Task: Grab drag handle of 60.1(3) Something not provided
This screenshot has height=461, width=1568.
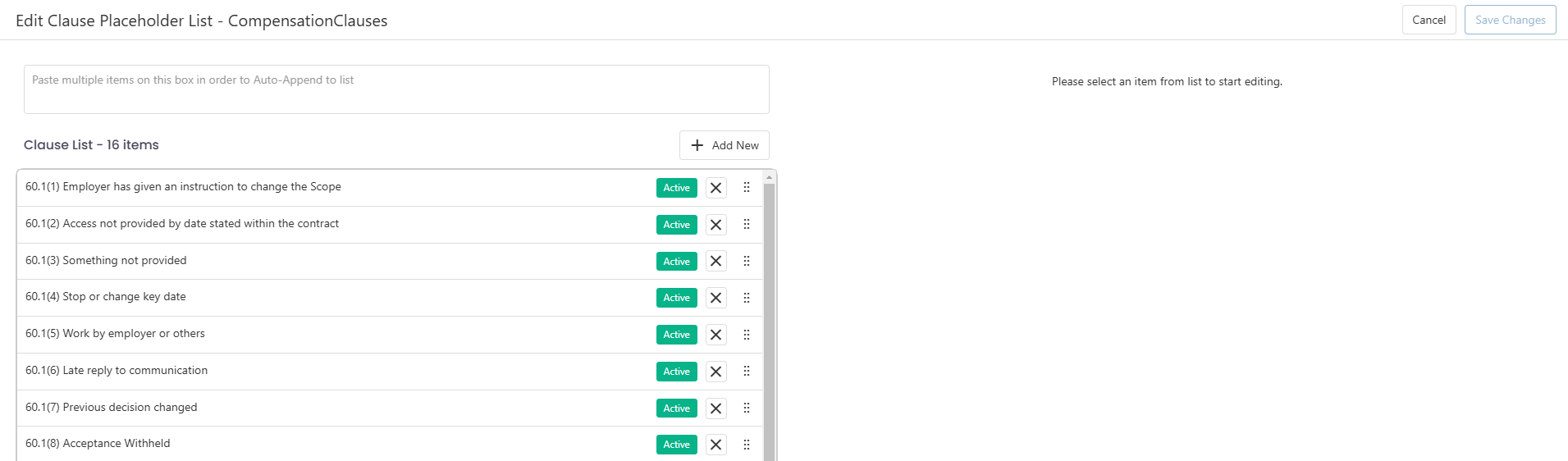Action: pyautogui.click(x=747, y=261)
